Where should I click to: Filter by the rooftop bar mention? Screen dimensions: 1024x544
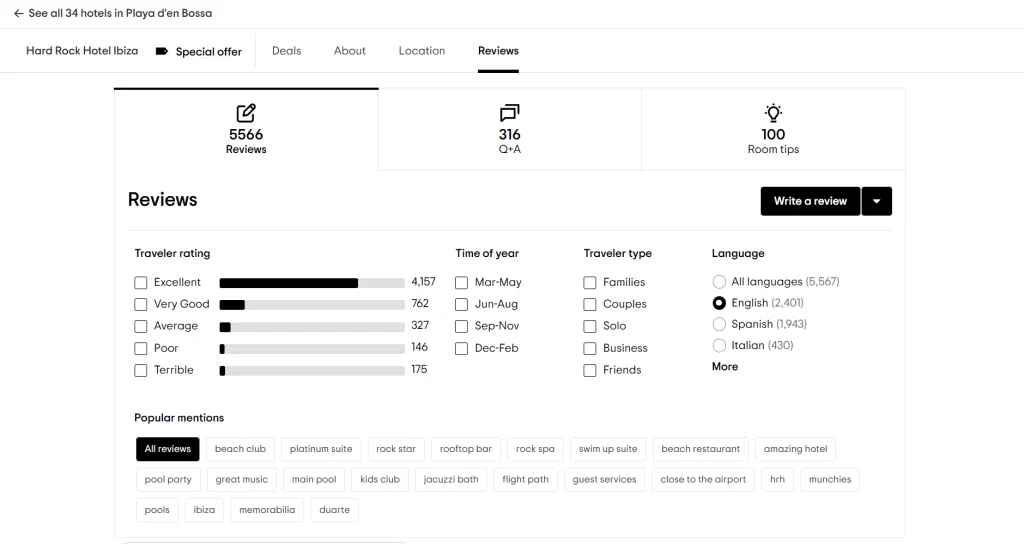(466, 449)
